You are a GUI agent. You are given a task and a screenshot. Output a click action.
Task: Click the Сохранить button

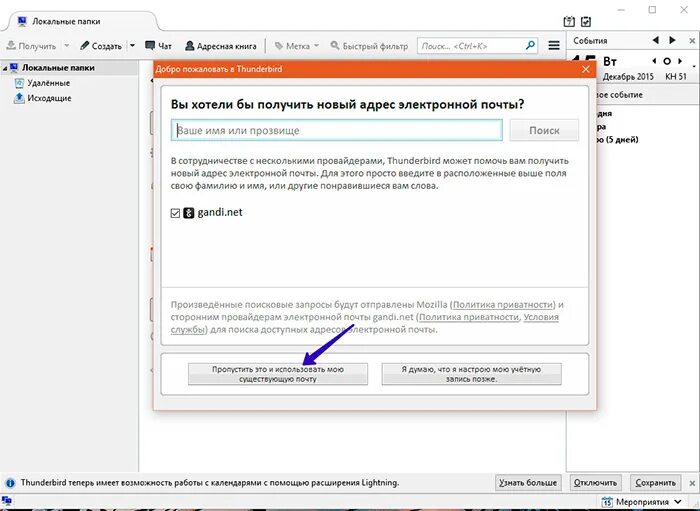pos(655,483)
